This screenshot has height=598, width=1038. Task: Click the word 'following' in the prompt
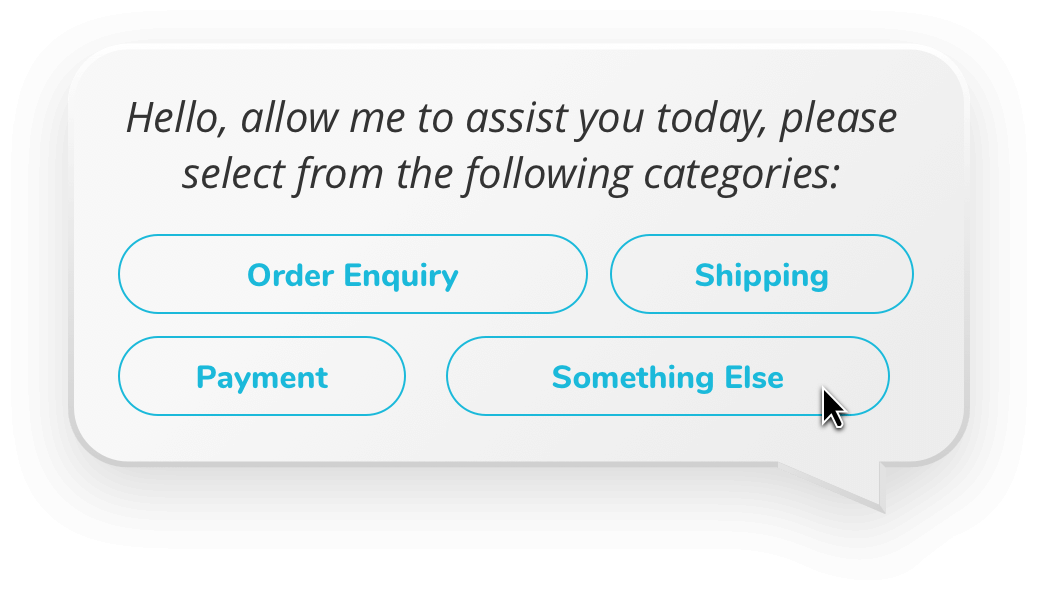click(548, 175)
